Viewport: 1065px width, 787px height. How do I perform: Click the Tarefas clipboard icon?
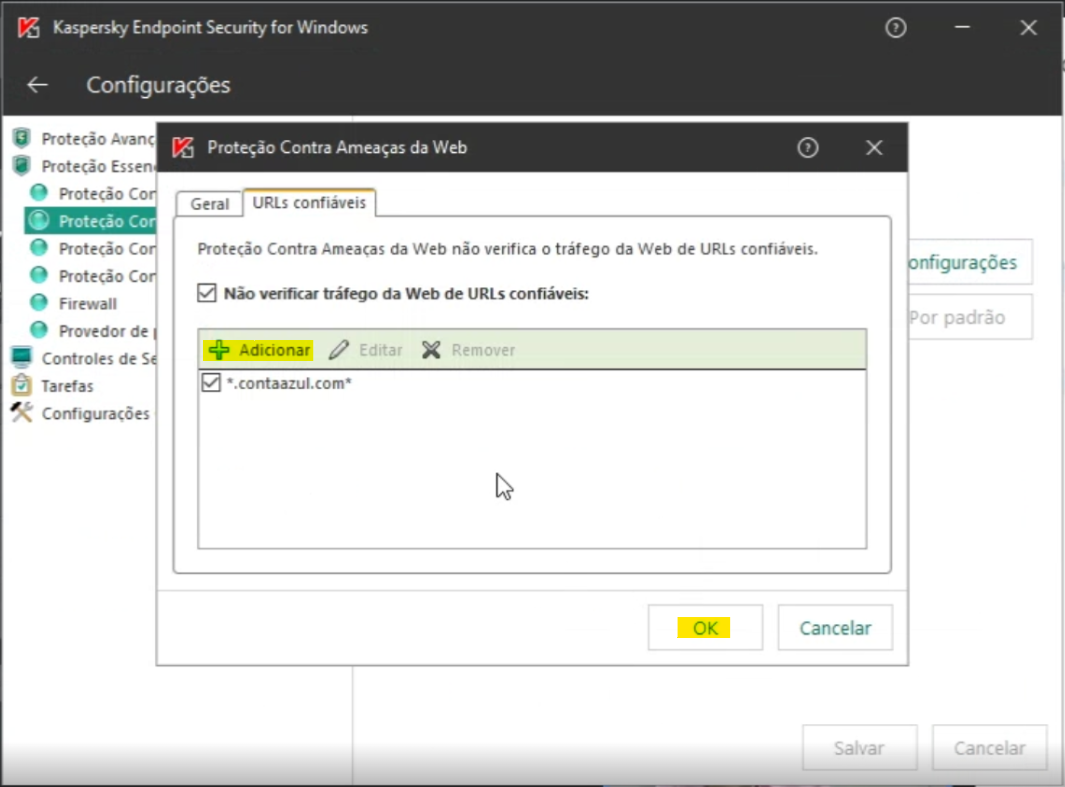click(22, 385)
